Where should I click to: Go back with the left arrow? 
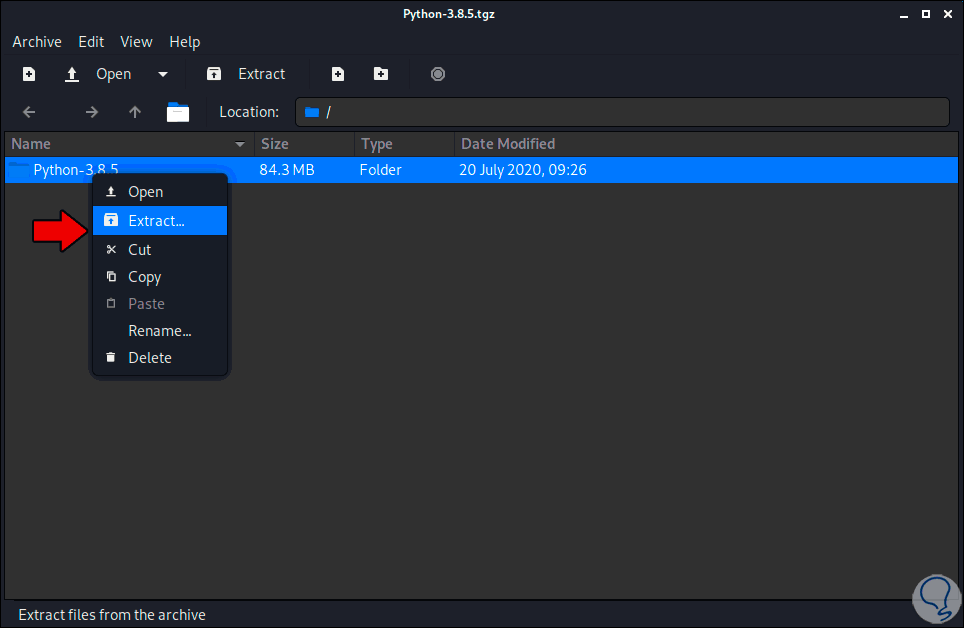click(29, 112)
